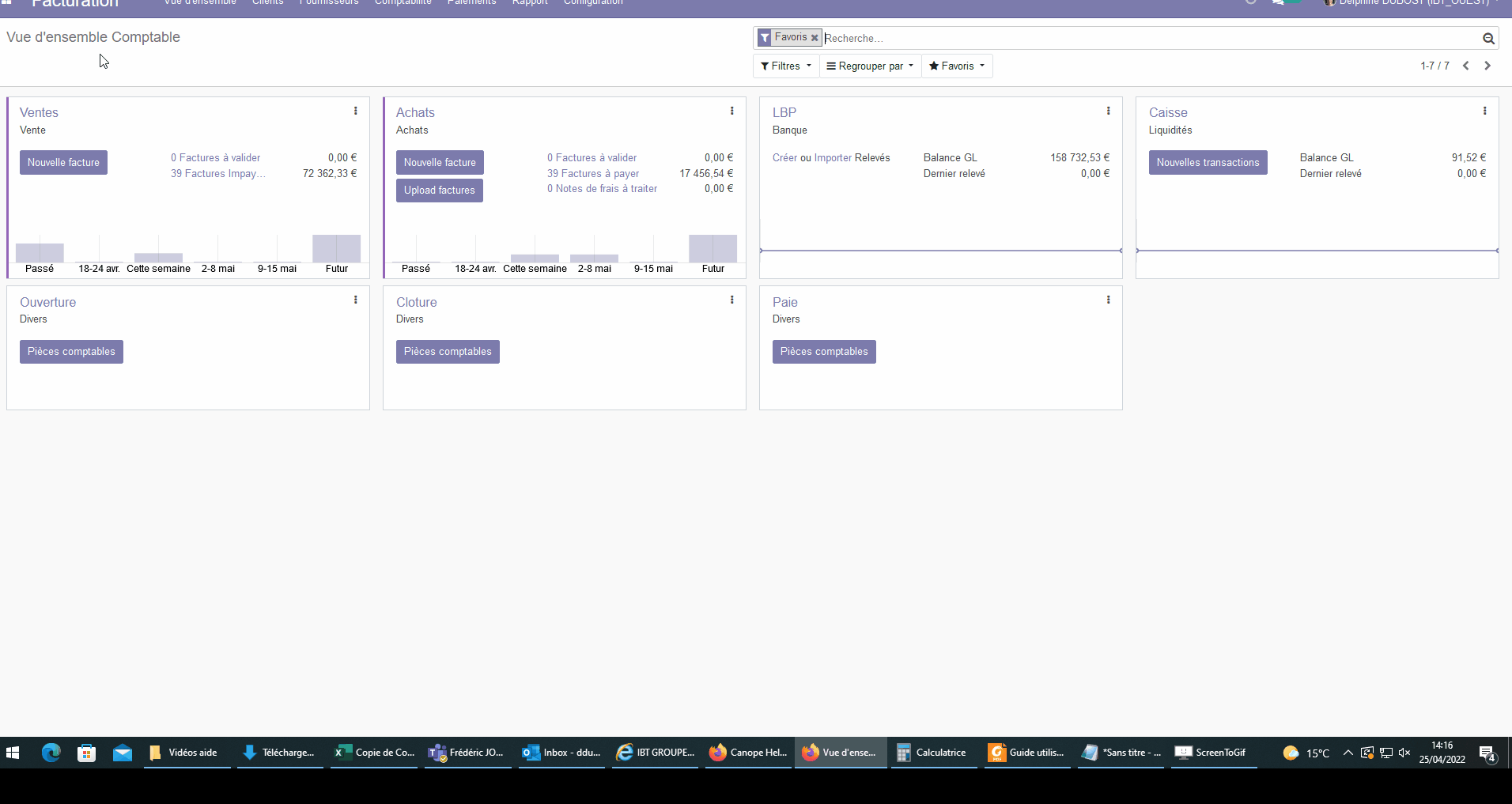Open the 39 Factures à payer link
This screenshot has width=1512, height=804.
tap(593, 174)
